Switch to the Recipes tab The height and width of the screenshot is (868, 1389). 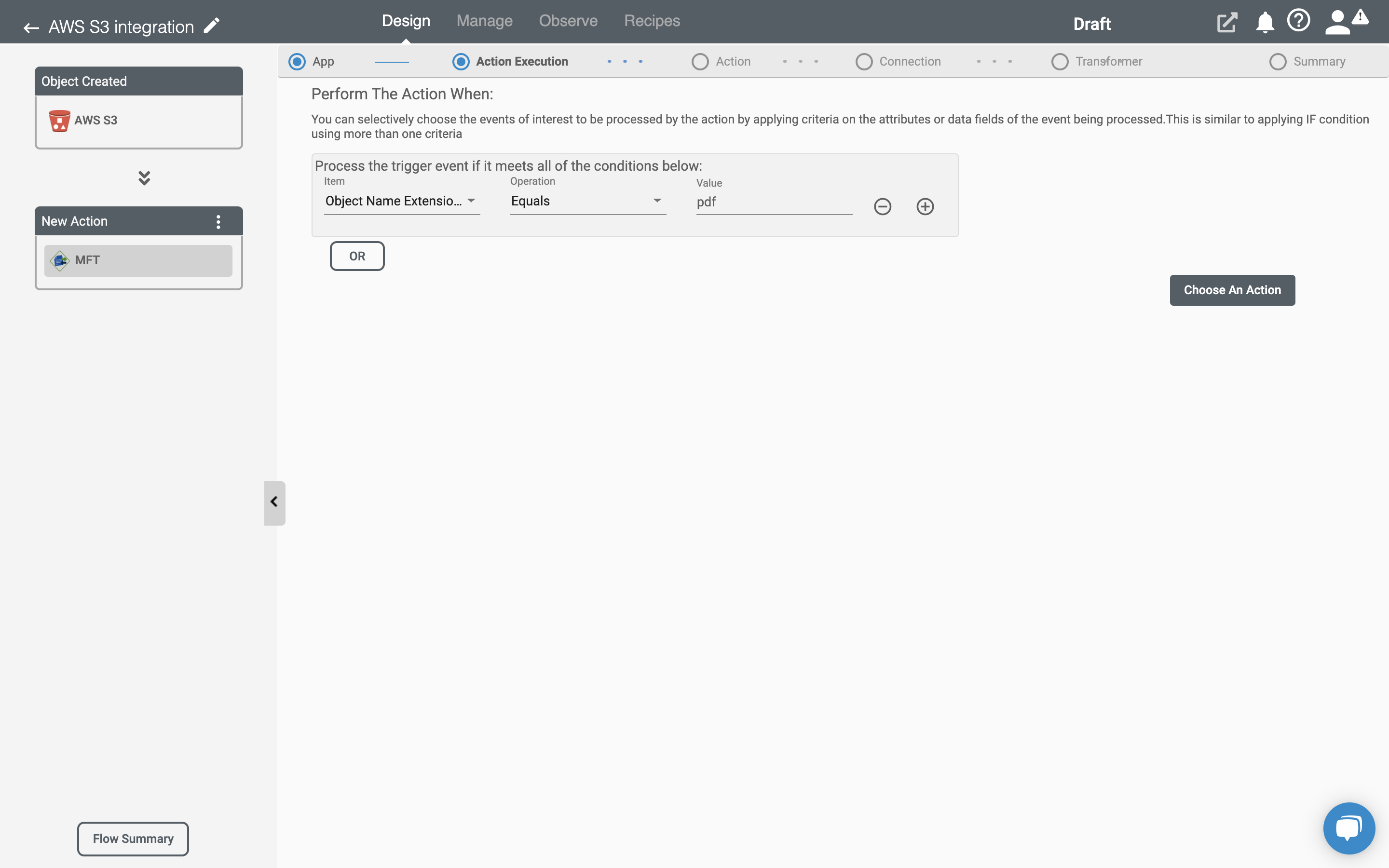coord(652,20)
